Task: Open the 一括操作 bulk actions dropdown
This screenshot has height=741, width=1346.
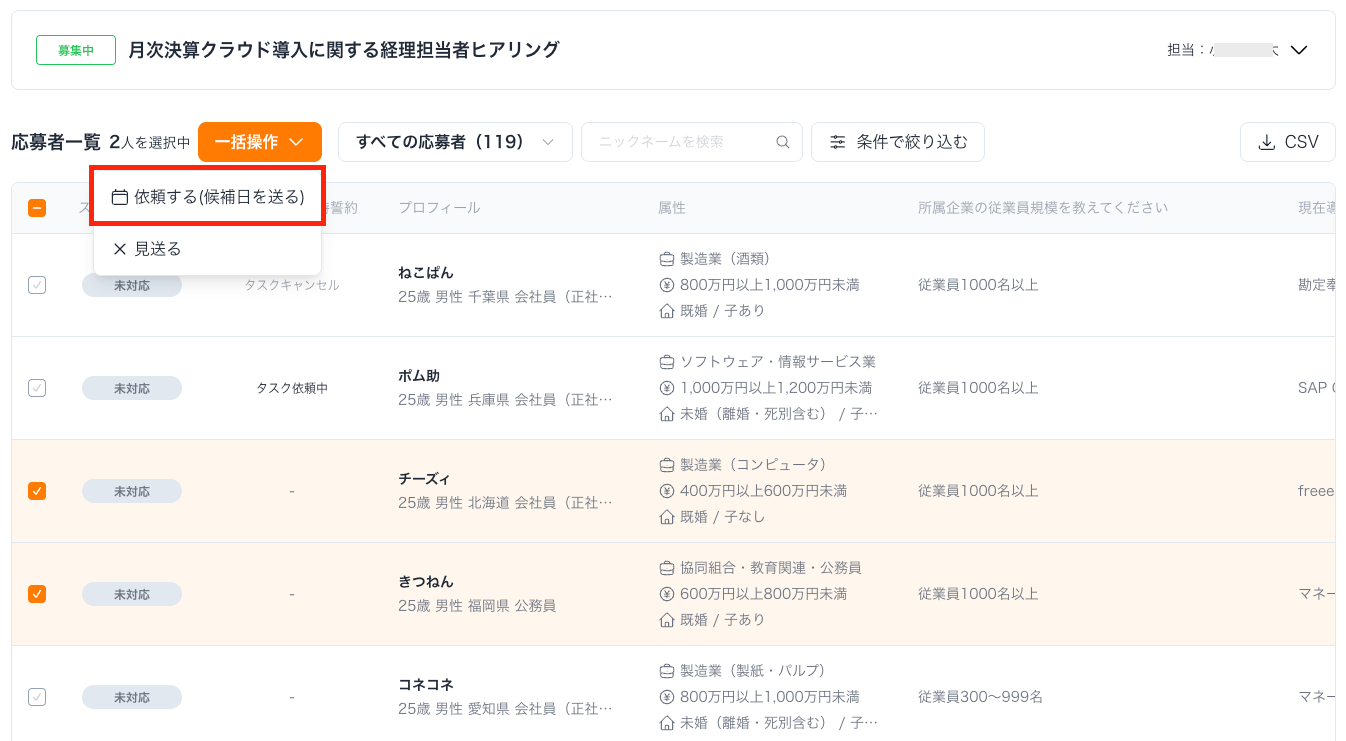Action: pyautogui.click(x=259, y=142)
